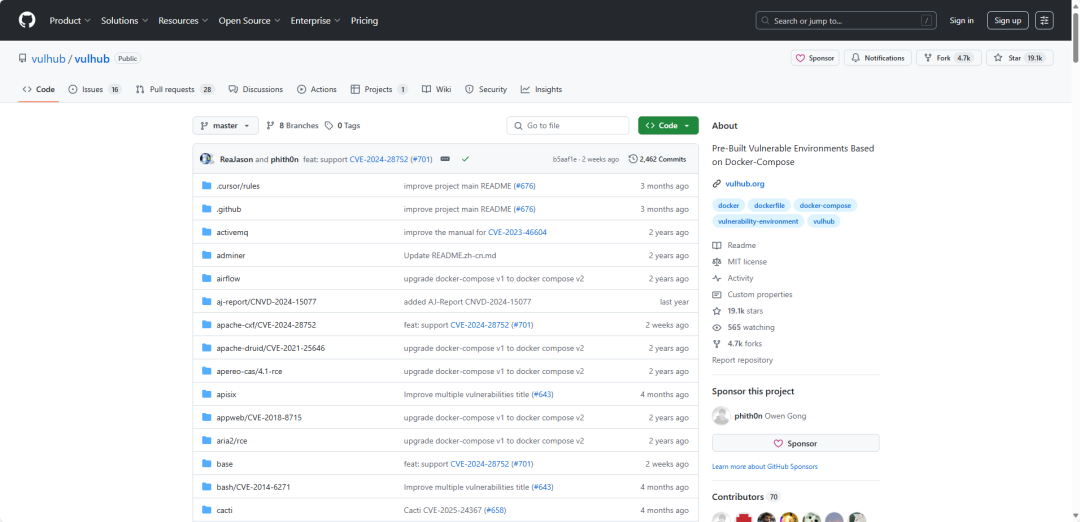The width and height of the screenshot is (1080, 522).
Task: Click the MIT license scale icon
Action: [716, 262]
